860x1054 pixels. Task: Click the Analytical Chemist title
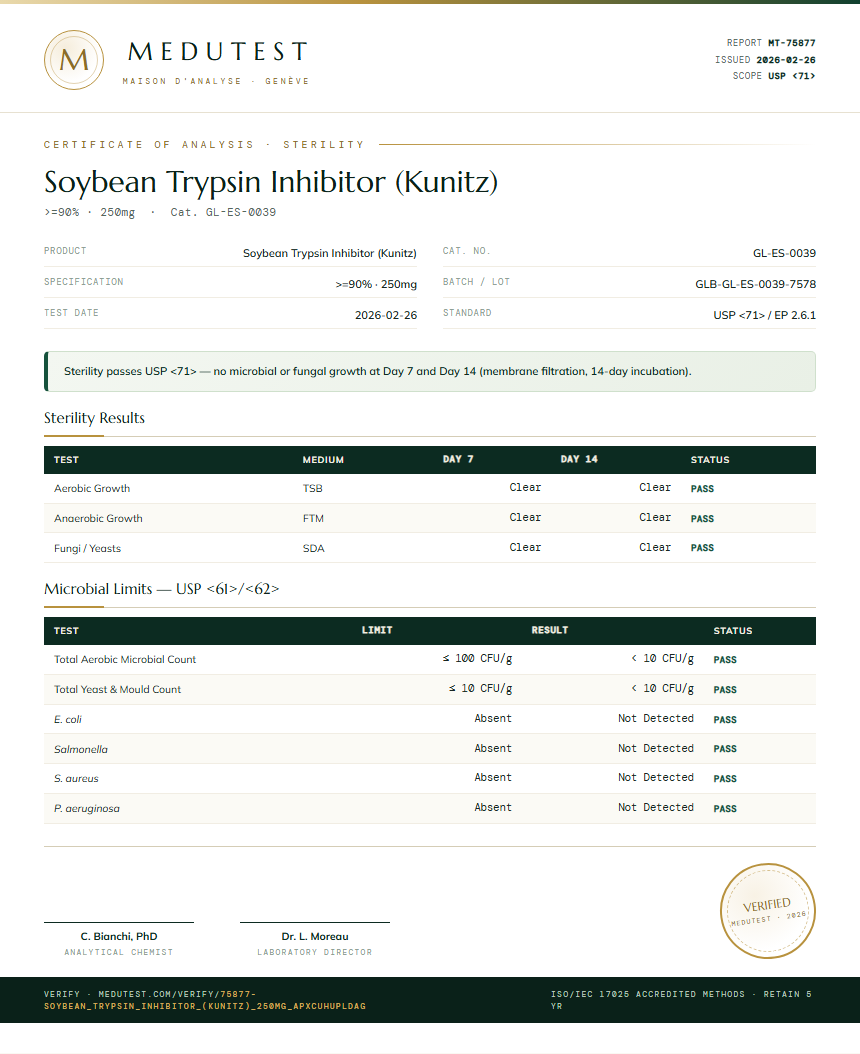click(119, 952)
